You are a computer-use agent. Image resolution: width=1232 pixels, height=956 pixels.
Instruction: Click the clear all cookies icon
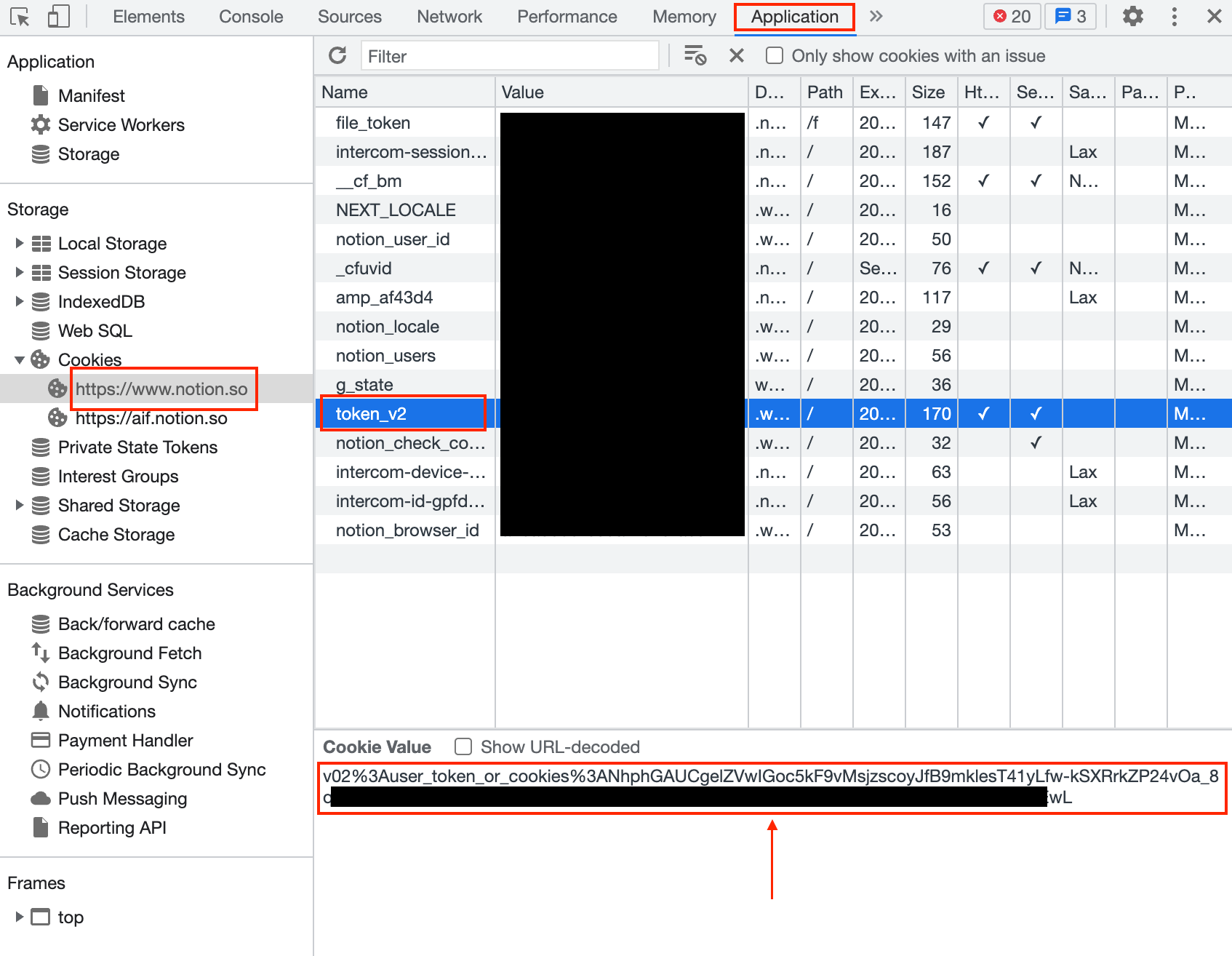pyautogui.click(x=695, y=56)
